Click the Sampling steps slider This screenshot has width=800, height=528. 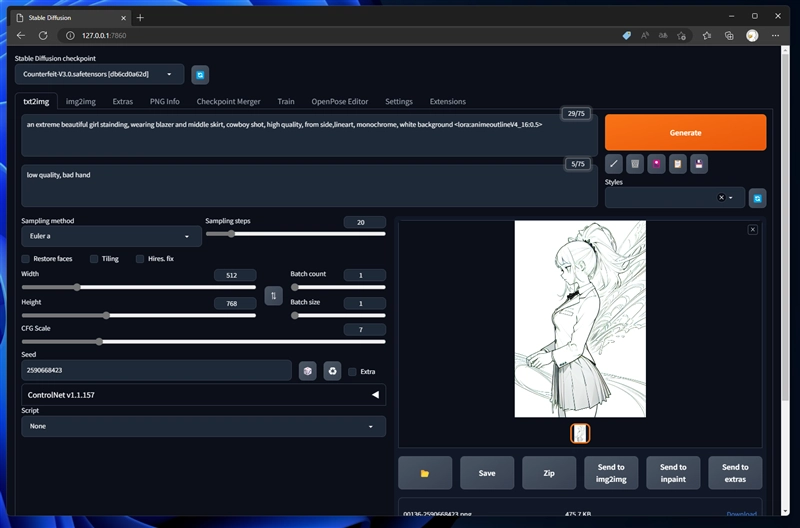(295, 234)
